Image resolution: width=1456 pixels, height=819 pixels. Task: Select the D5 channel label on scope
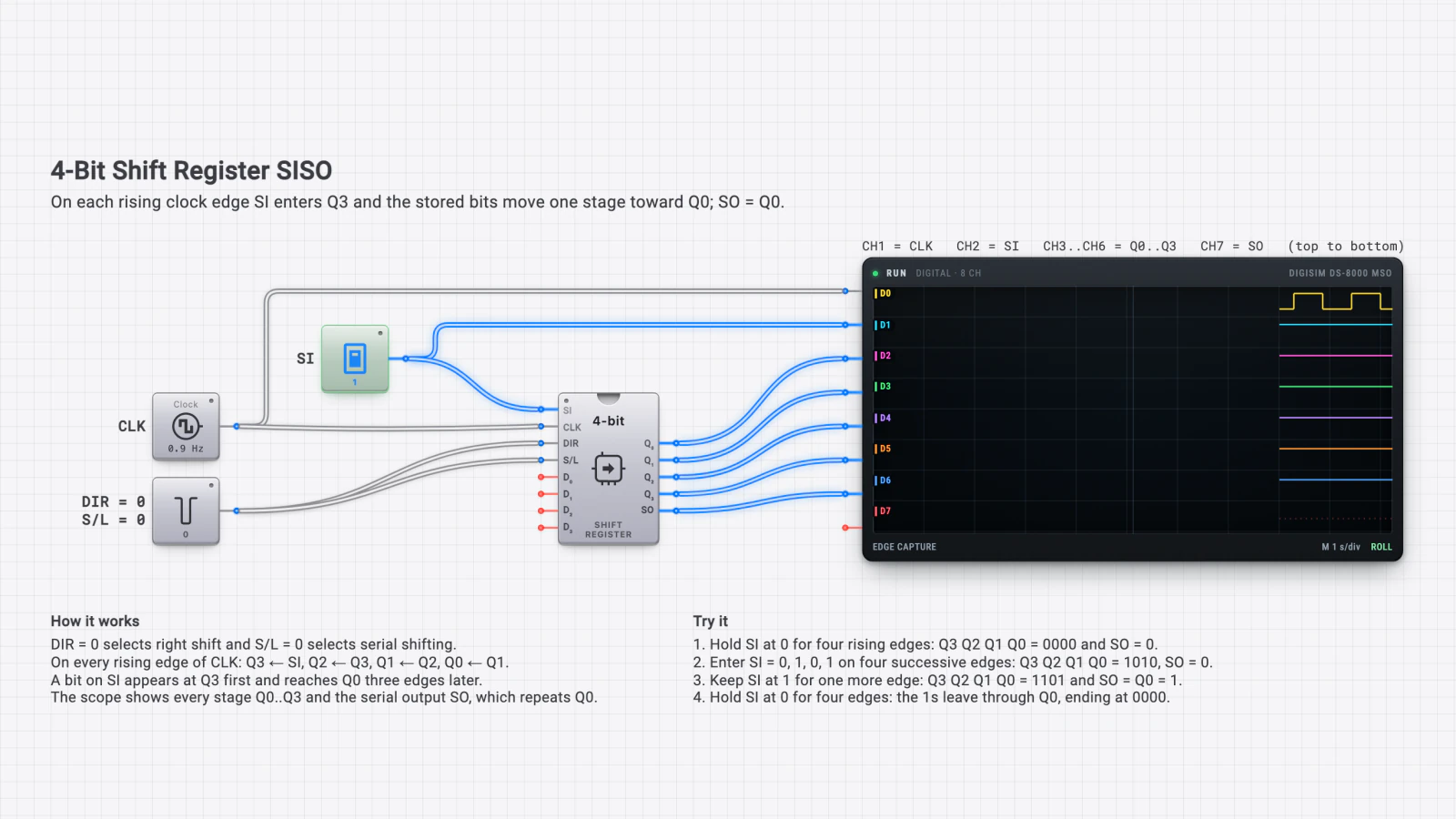click(x=884, y=449)
